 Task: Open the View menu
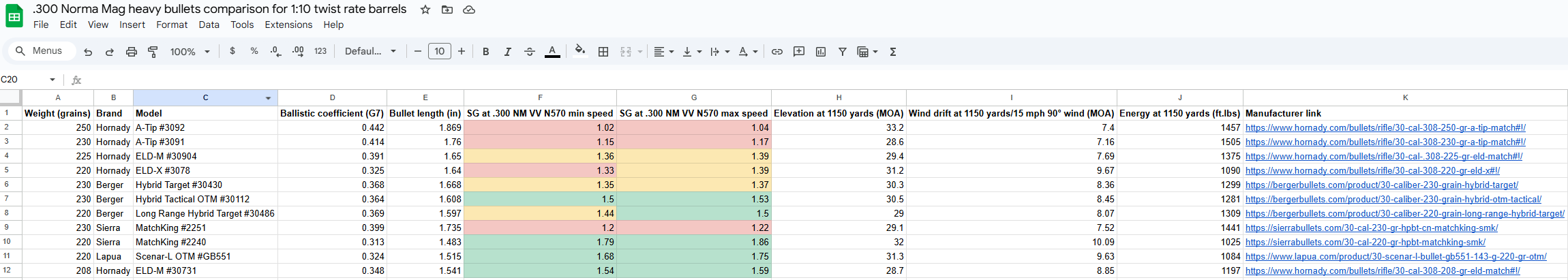pos(98,25)
